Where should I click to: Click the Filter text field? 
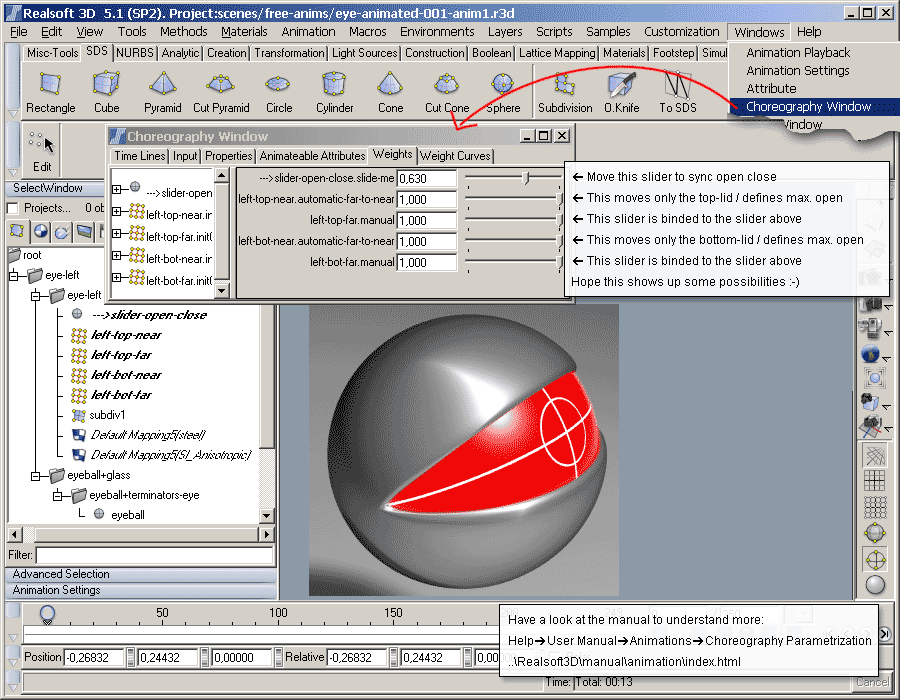(x=154, y=555)
